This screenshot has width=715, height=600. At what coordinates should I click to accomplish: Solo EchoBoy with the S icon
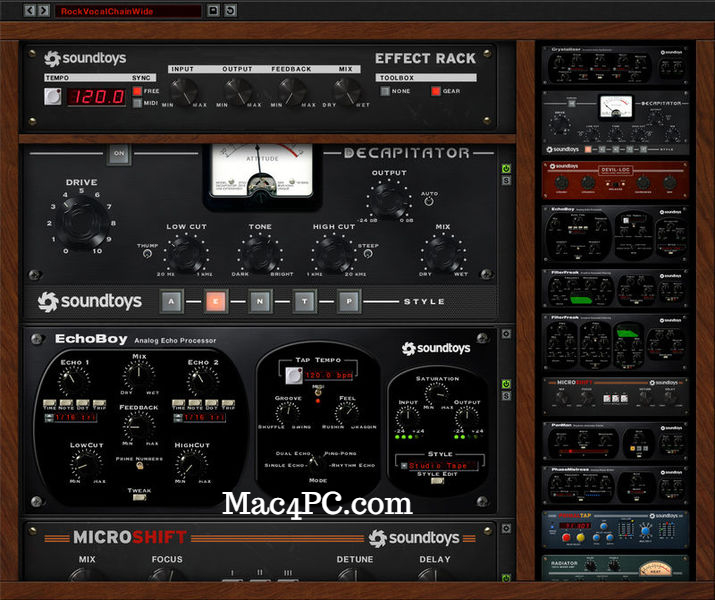[506, 396]
